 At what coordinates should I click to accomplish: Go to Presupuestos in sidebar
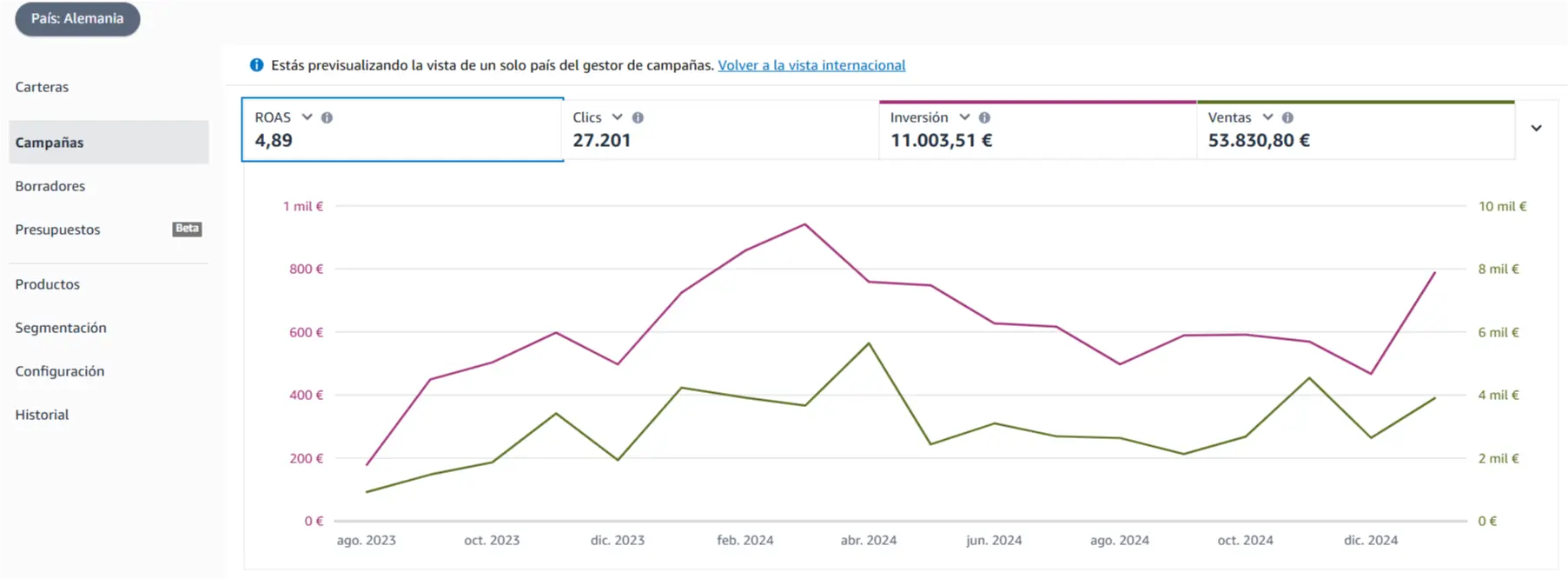tap(57, 230)
